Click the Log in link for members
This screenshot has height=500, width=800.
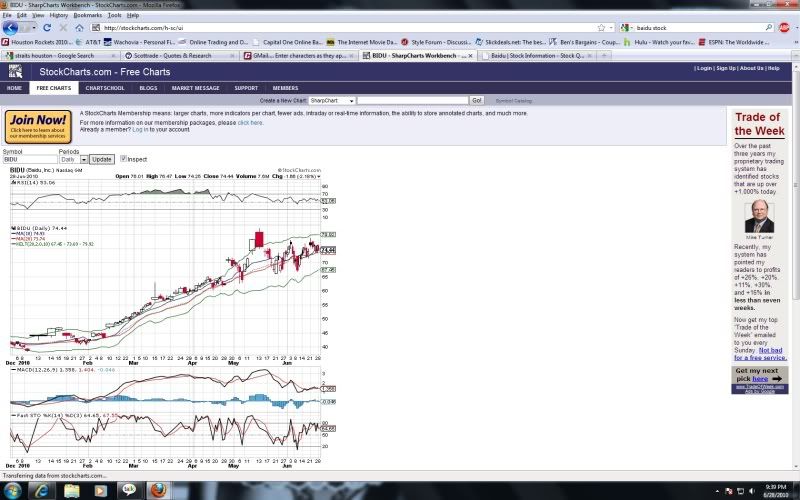coord(140,130)
